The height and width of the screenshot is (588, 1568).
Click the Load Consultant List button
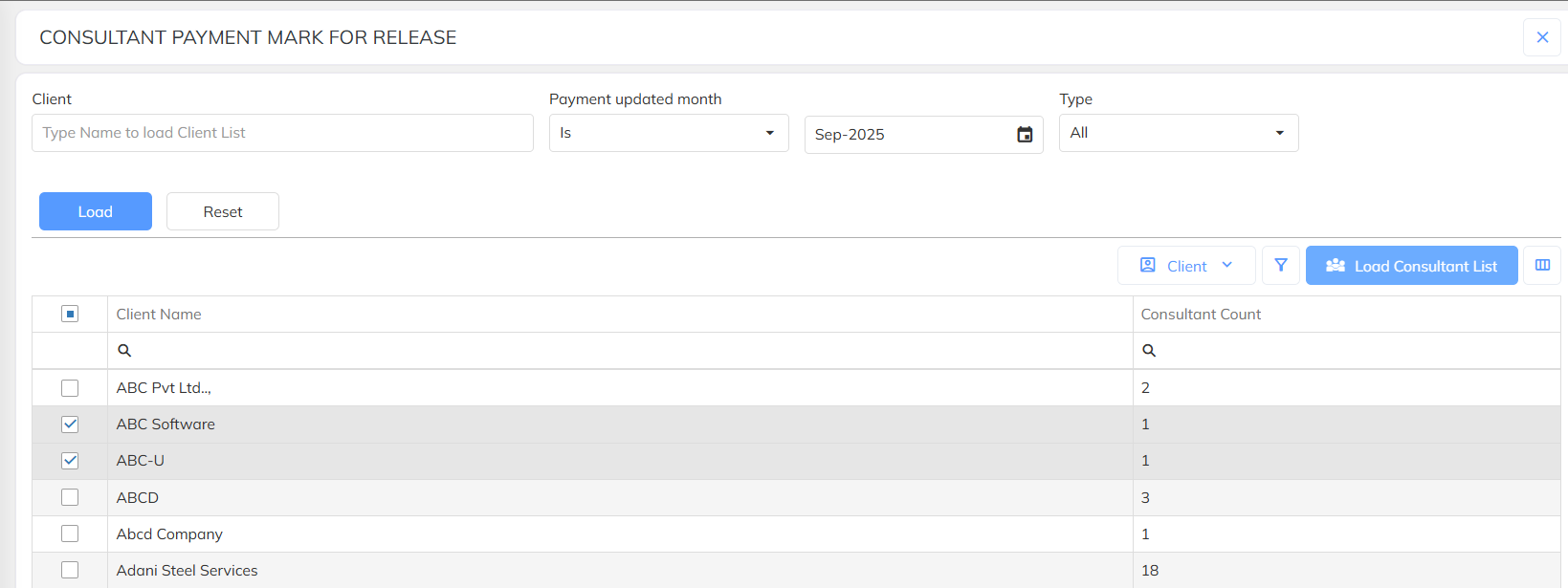pos(1411,266)
